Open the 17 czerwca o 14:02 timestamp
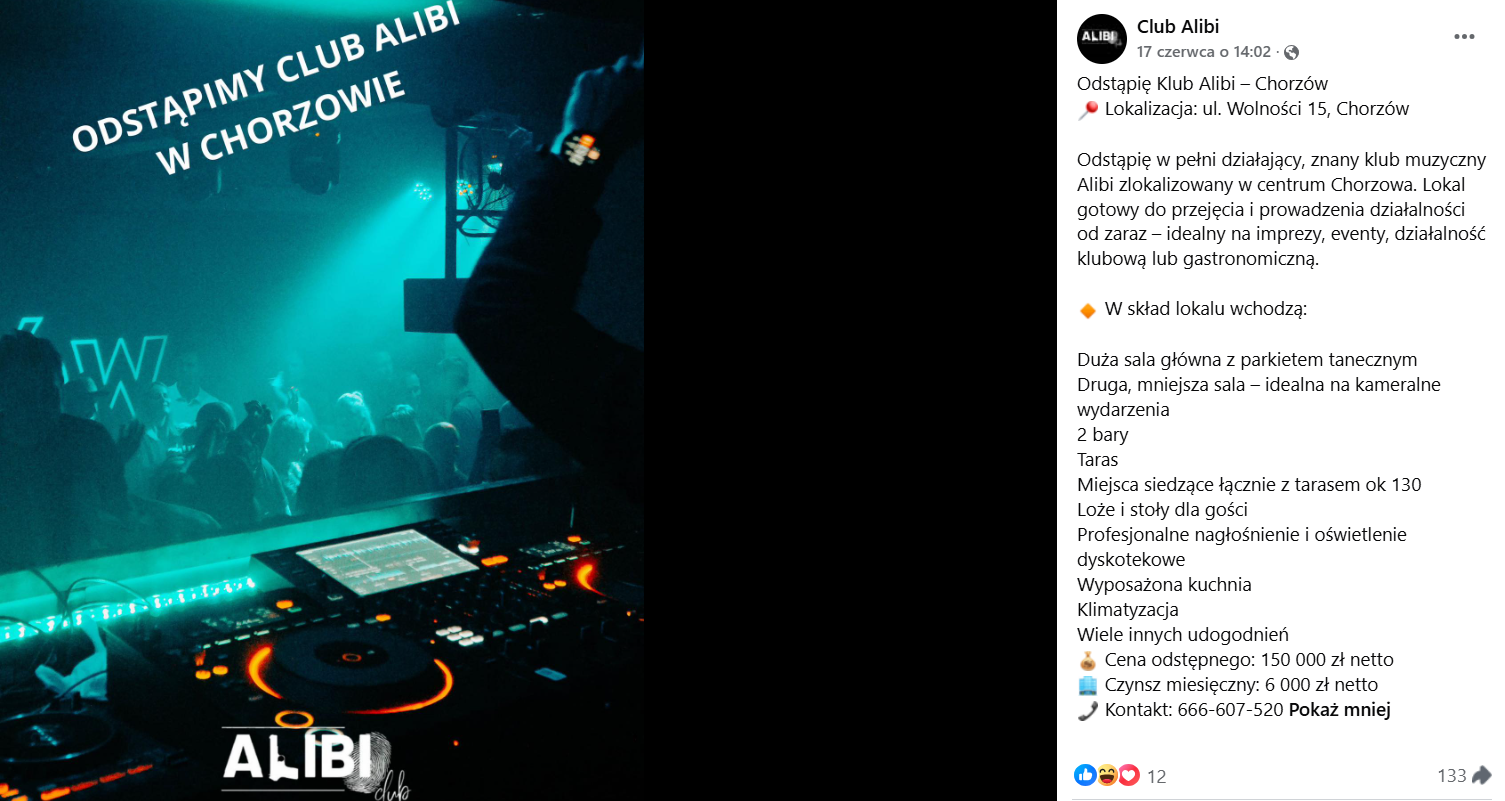 (x=1204, y=52)
